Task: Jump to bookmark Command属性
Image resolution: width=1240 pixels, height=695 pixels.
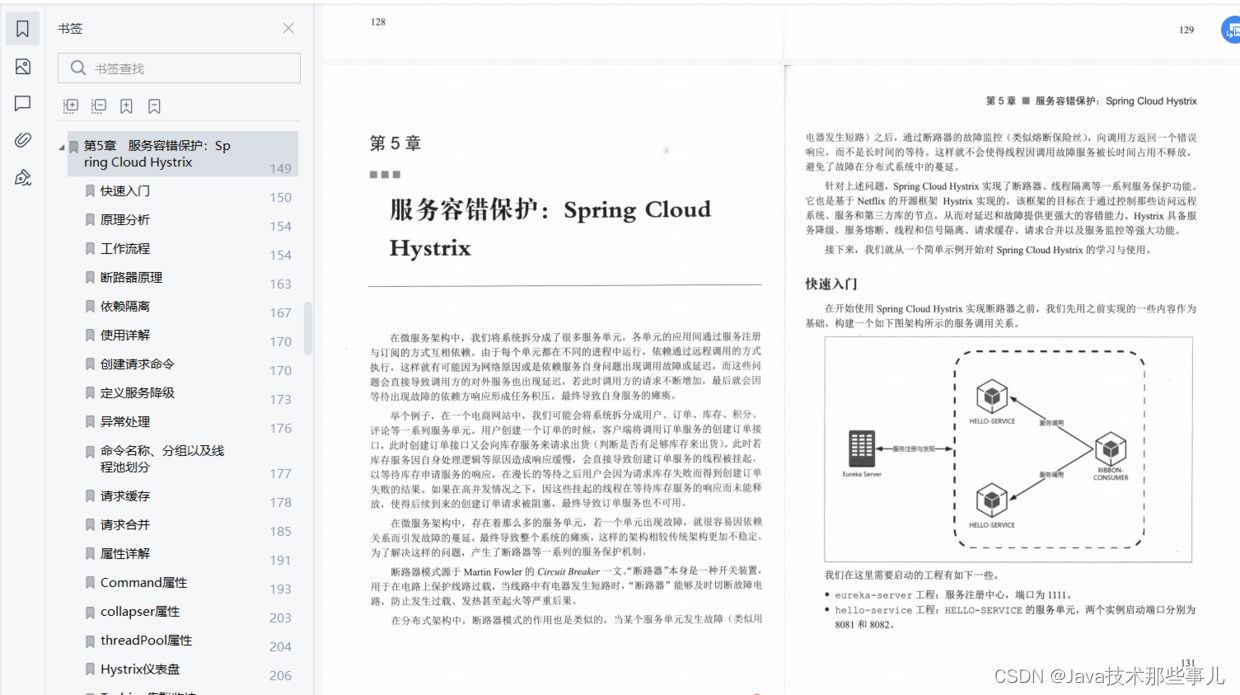Action: click(143, 582)
